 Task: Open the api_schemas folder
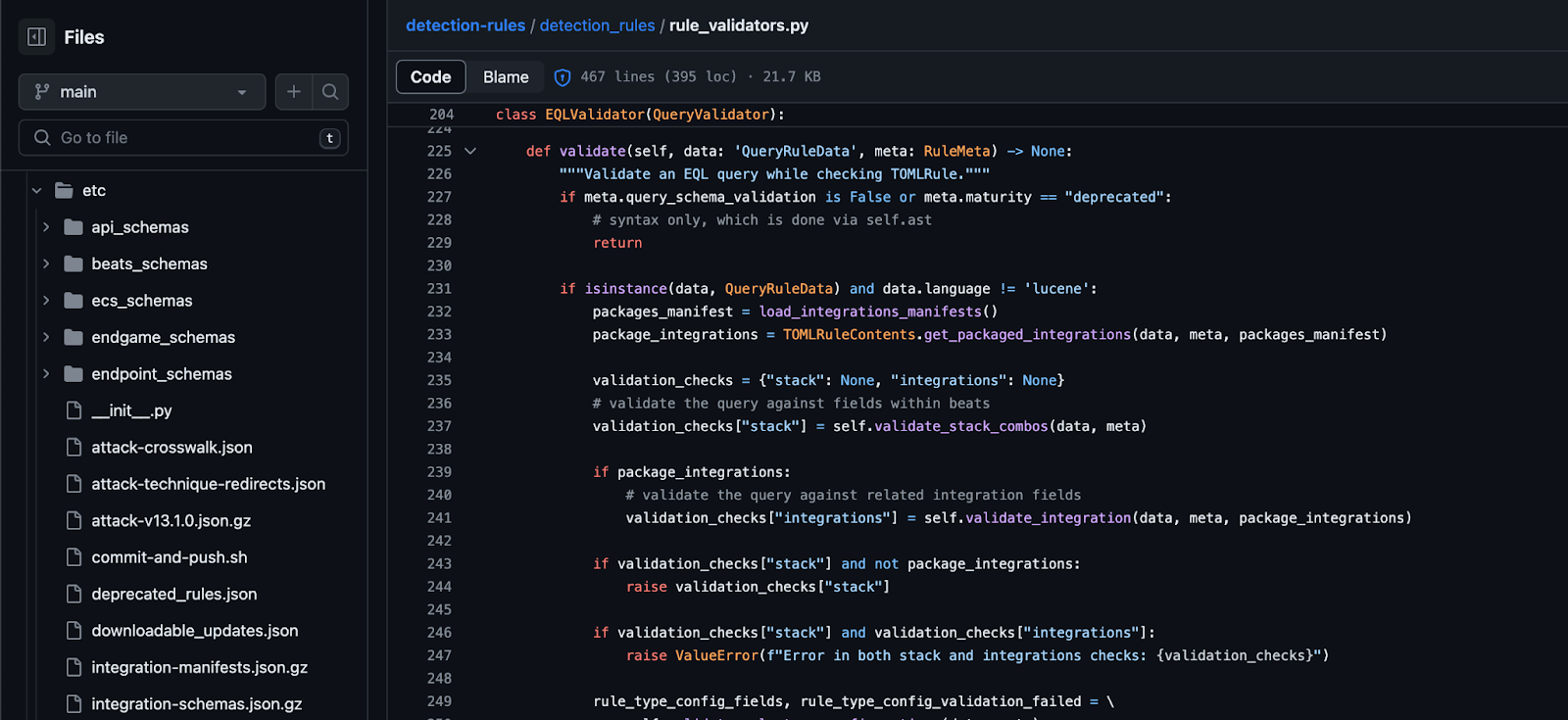coord(140,227)
